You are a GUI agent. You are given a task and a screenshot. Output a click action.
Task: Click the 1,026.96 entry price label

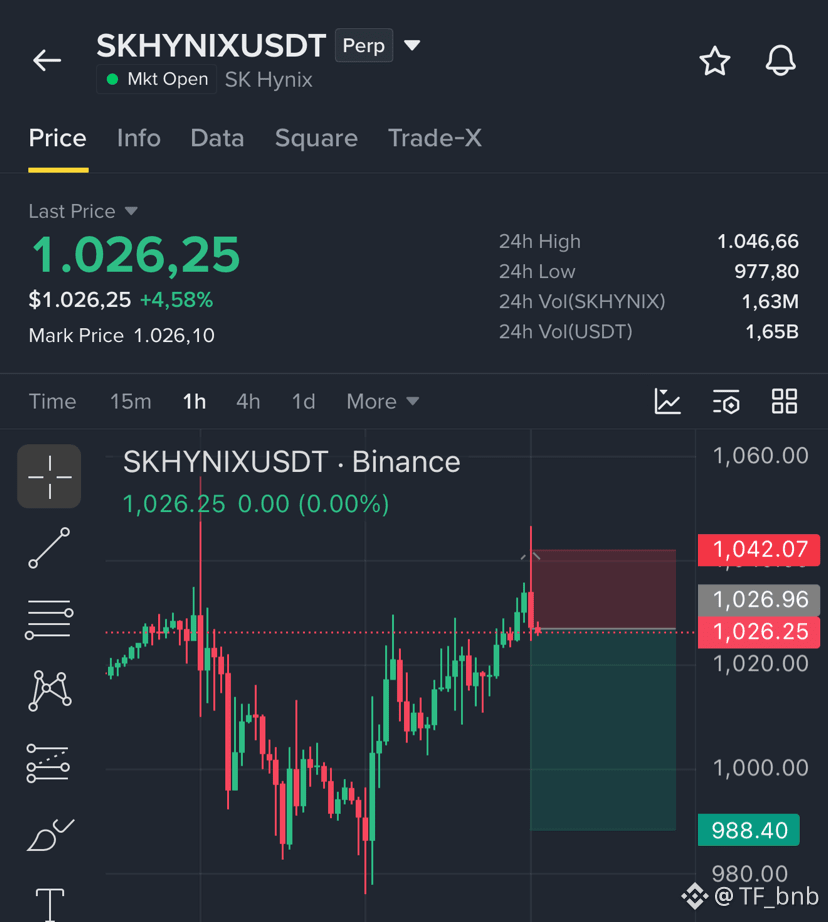[x=759, y=600]
